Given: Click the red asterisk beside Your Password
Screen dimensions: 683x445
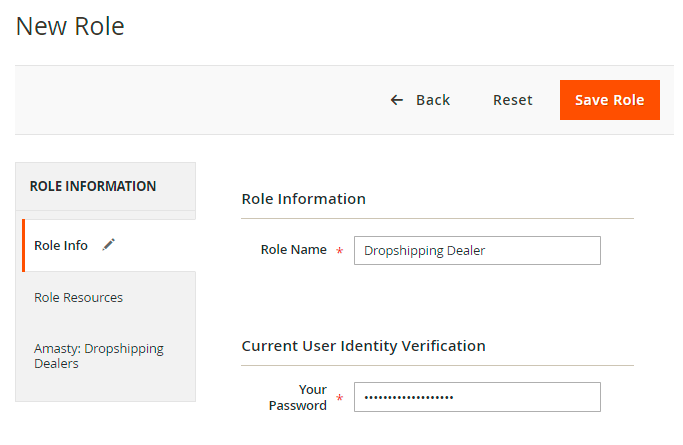Looking at the screenshot, I should 340,399.
